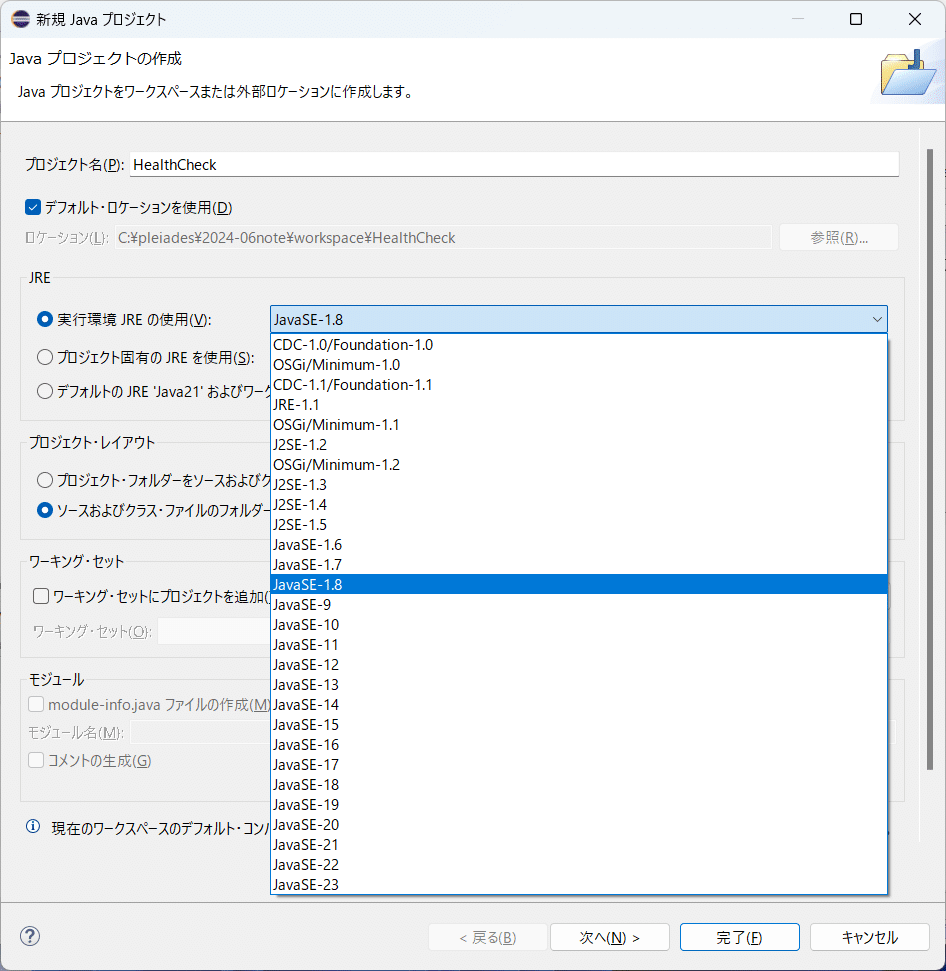Screen dimensions: 946x971
Task: Select JavaSE-11 list entry
Action: pyautogui.click(x=578, y=645)
